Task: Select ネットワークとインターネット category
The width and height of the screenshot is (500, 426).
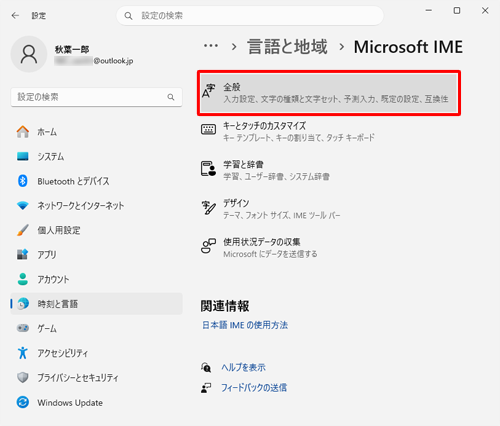Action: coord(97,206)
